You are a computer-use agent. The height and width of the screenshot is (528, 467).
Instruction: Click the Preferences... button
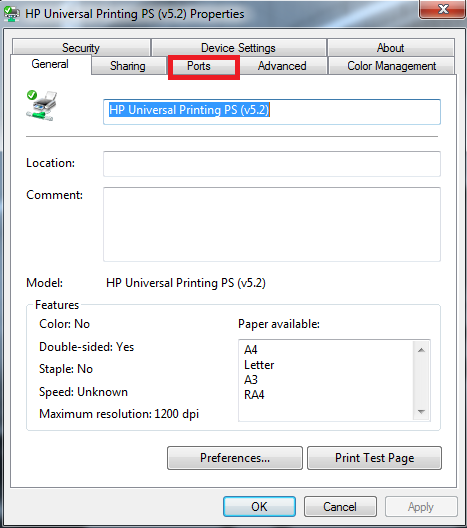[x=235, y=458]
